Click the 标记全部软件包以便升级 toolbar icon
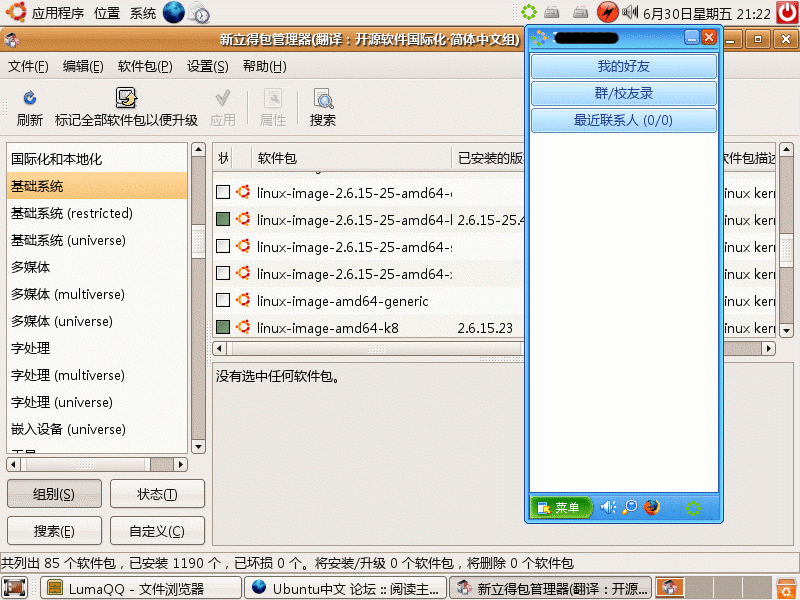The image size is (800, 600). pos(126,97)
